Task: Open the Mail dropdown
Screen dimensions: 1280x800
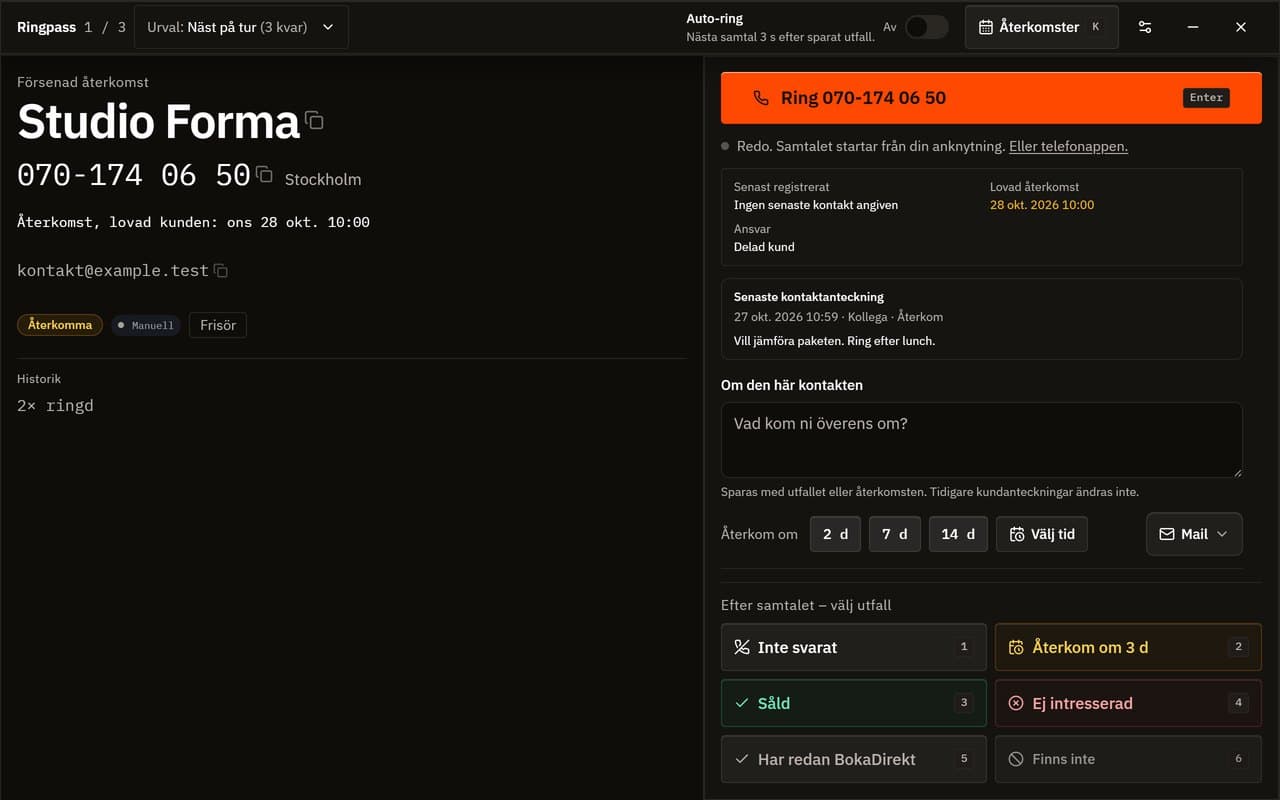Action: 1194,534
